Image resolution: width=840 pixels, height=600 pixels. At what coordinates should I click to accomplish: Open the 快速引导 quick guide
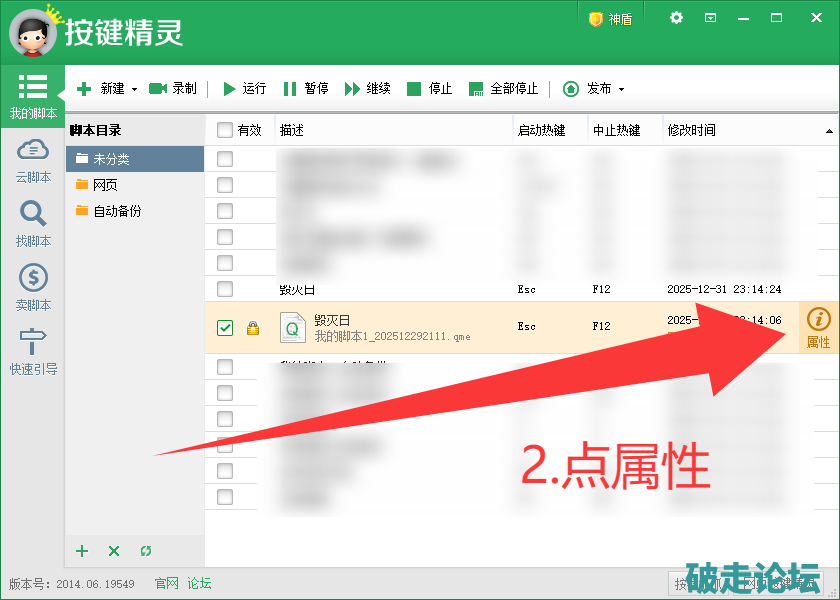[x=33, y=351]
